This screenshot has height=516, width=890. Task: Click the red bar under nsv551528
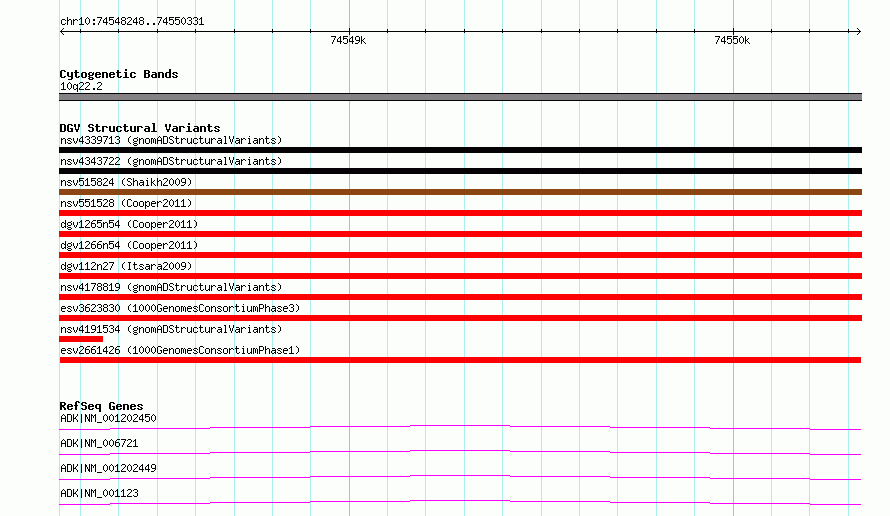pyautogui.click(x=460, y=213)
